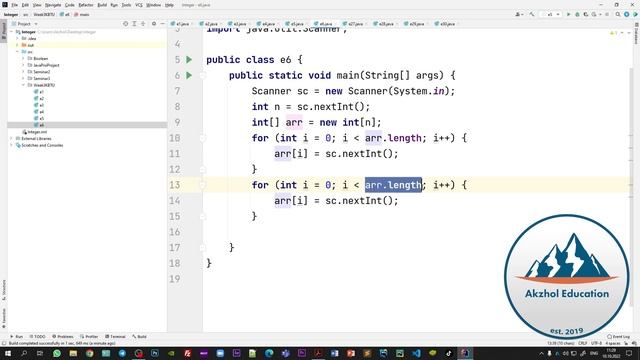Open the run configuration dropdown
Image resolution: width=640 pixels, height=360 pixels.
tap(551, 14)
